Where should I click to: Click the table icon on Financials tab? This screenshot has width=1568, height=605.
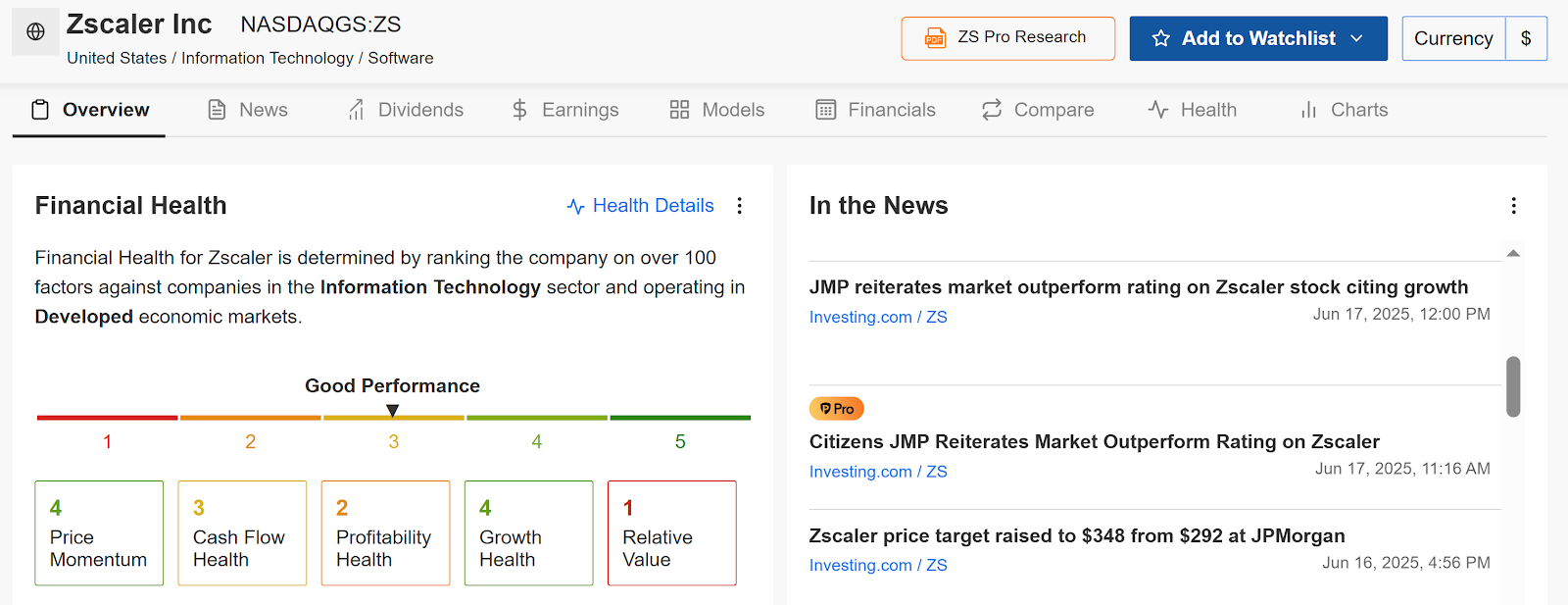[826, 110]
